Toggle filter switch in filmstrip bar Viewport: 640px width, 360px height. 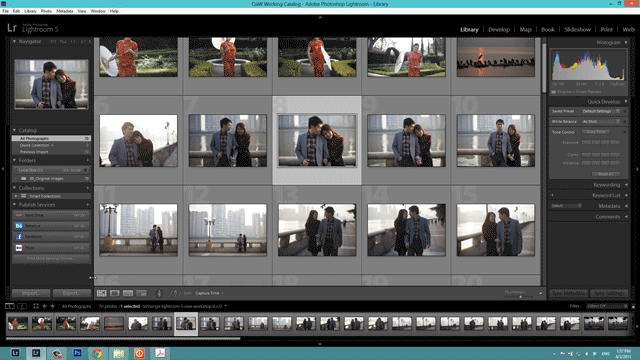[633, 306]
